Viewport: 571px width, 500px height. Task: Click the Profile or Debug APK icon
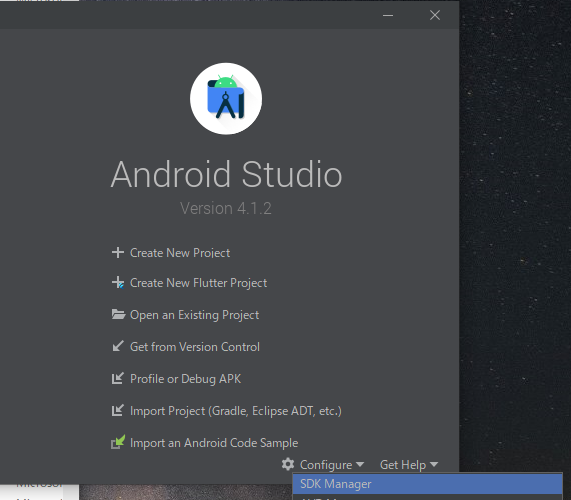coord(118,378)
